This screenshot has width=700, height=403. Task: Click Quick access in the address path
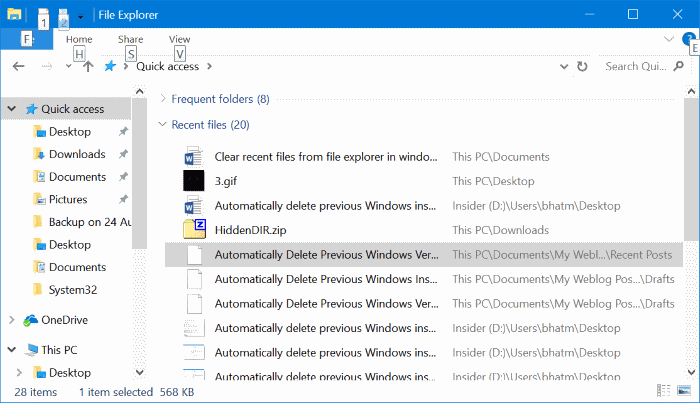(167, 66)
